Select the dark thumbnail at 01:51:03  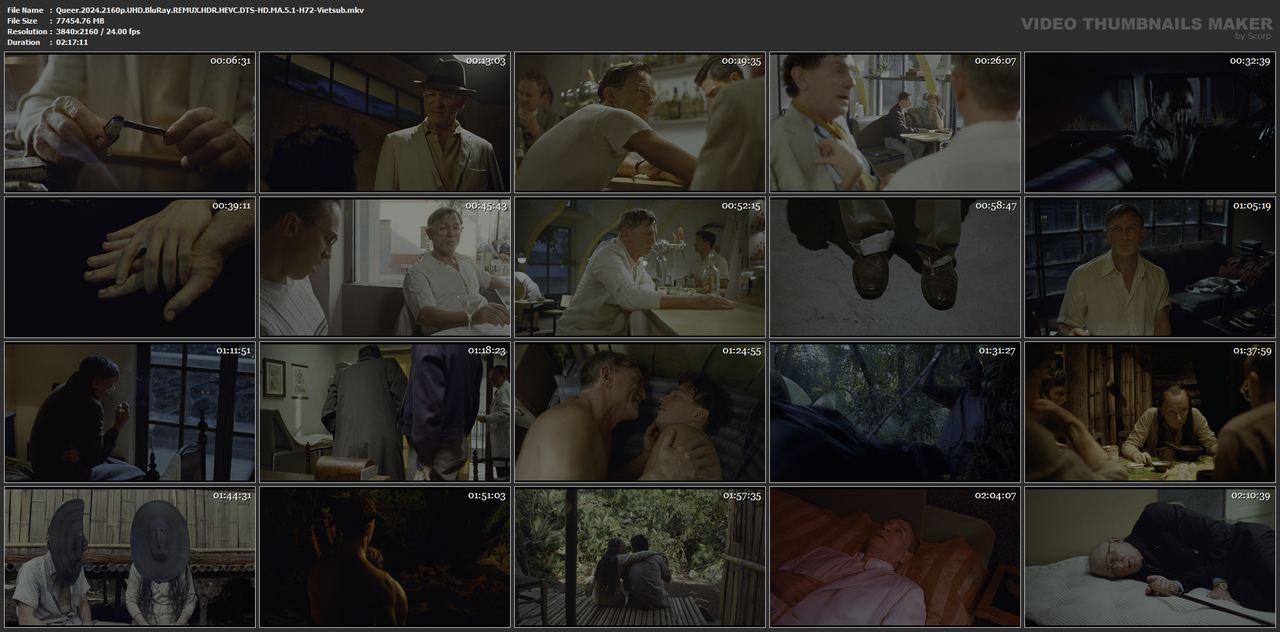point(385,557)
